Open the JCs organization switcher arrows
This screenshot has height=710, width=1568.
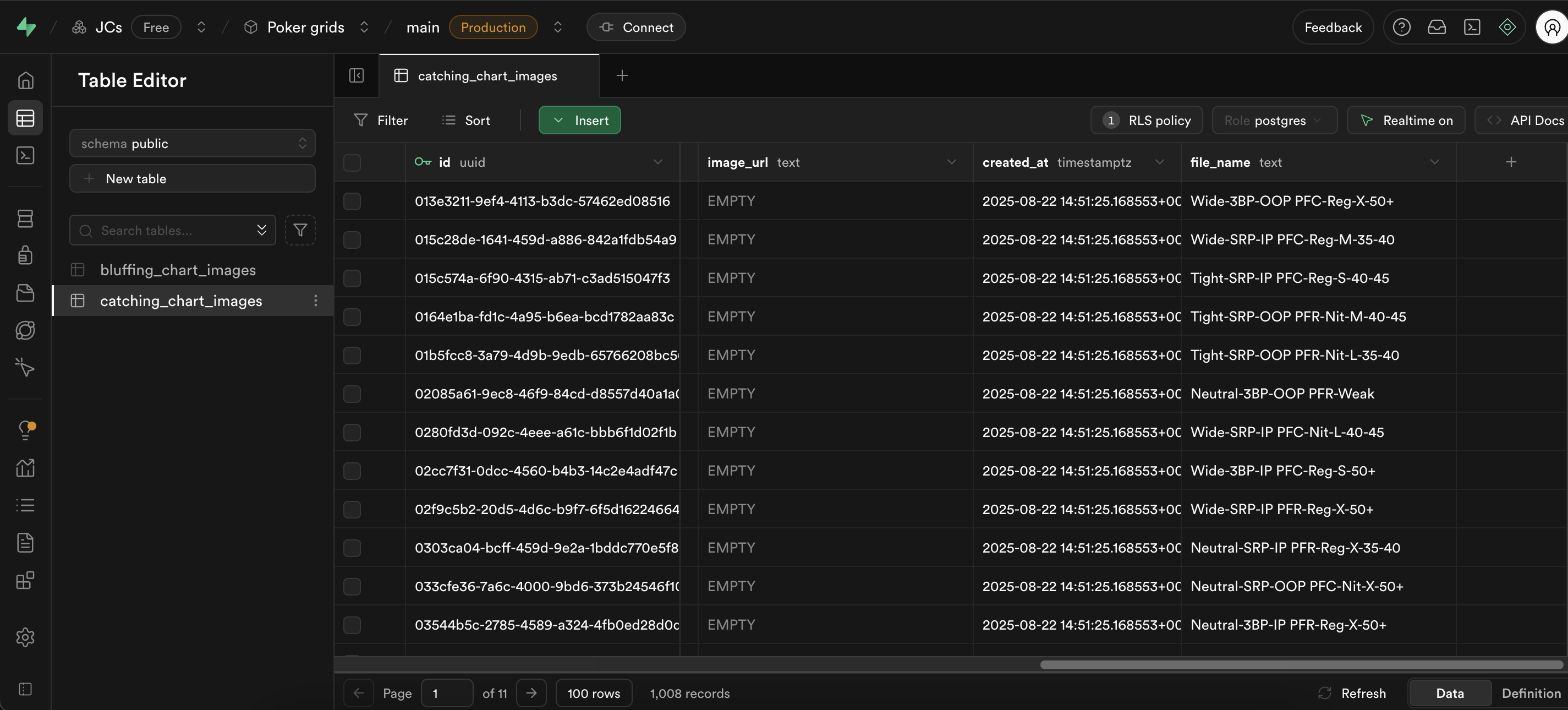pyautogui.click(x=201, y=28)
